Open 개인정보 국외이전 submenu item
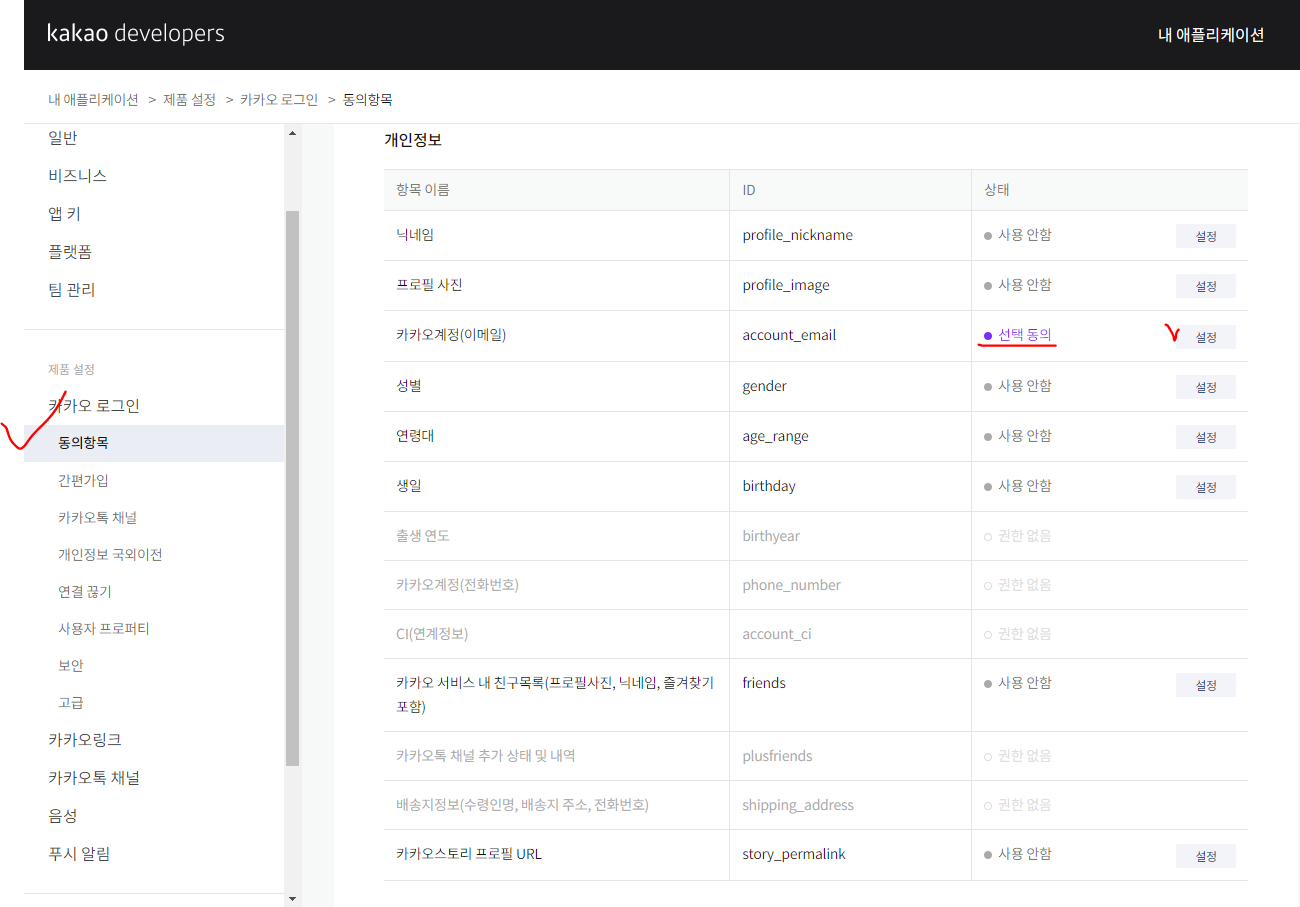Image resolution: width=1300 pixels, height=907 pixels. tap(110, 555)
